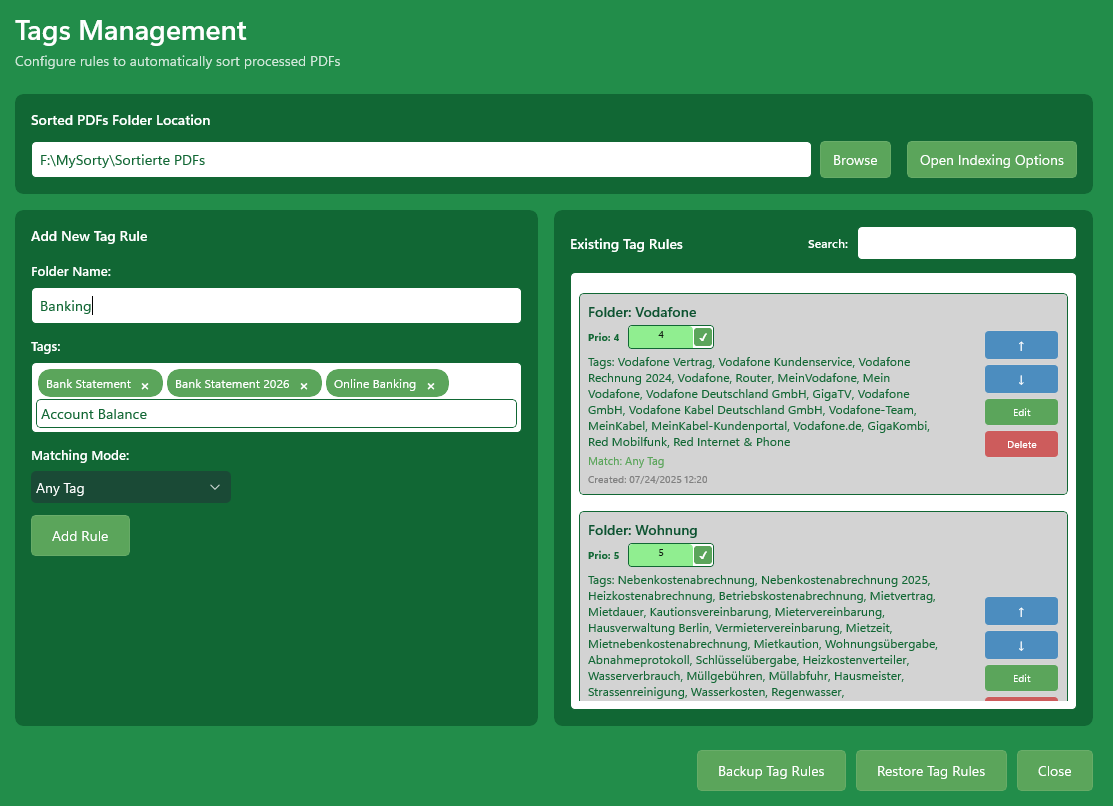Move Vodafone rule down
1113x806 pixels.
point(1021,379)
